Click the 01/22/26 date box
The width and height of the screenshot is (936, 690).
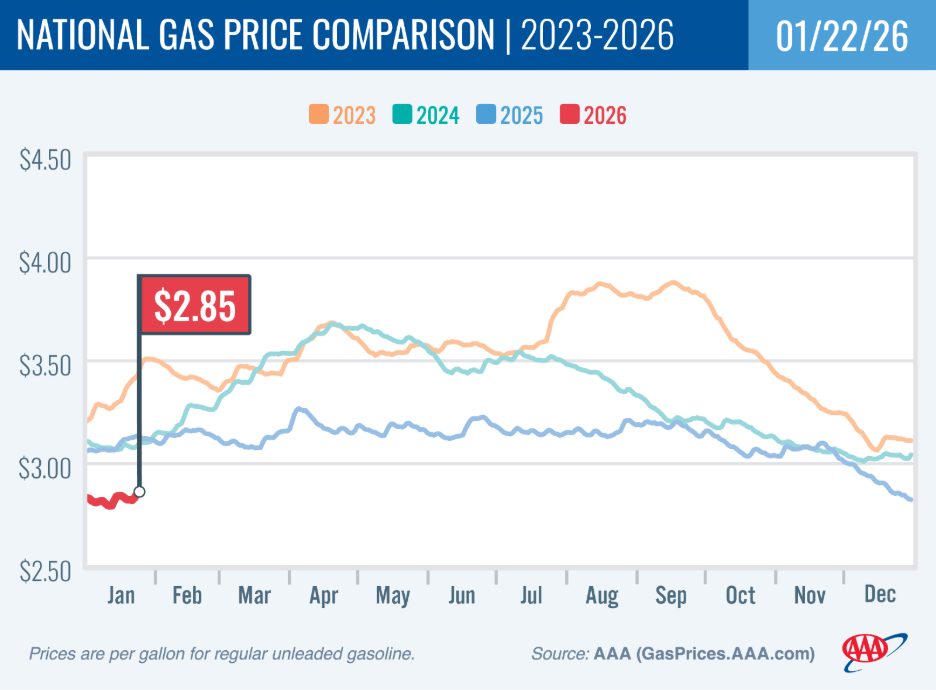842,35
